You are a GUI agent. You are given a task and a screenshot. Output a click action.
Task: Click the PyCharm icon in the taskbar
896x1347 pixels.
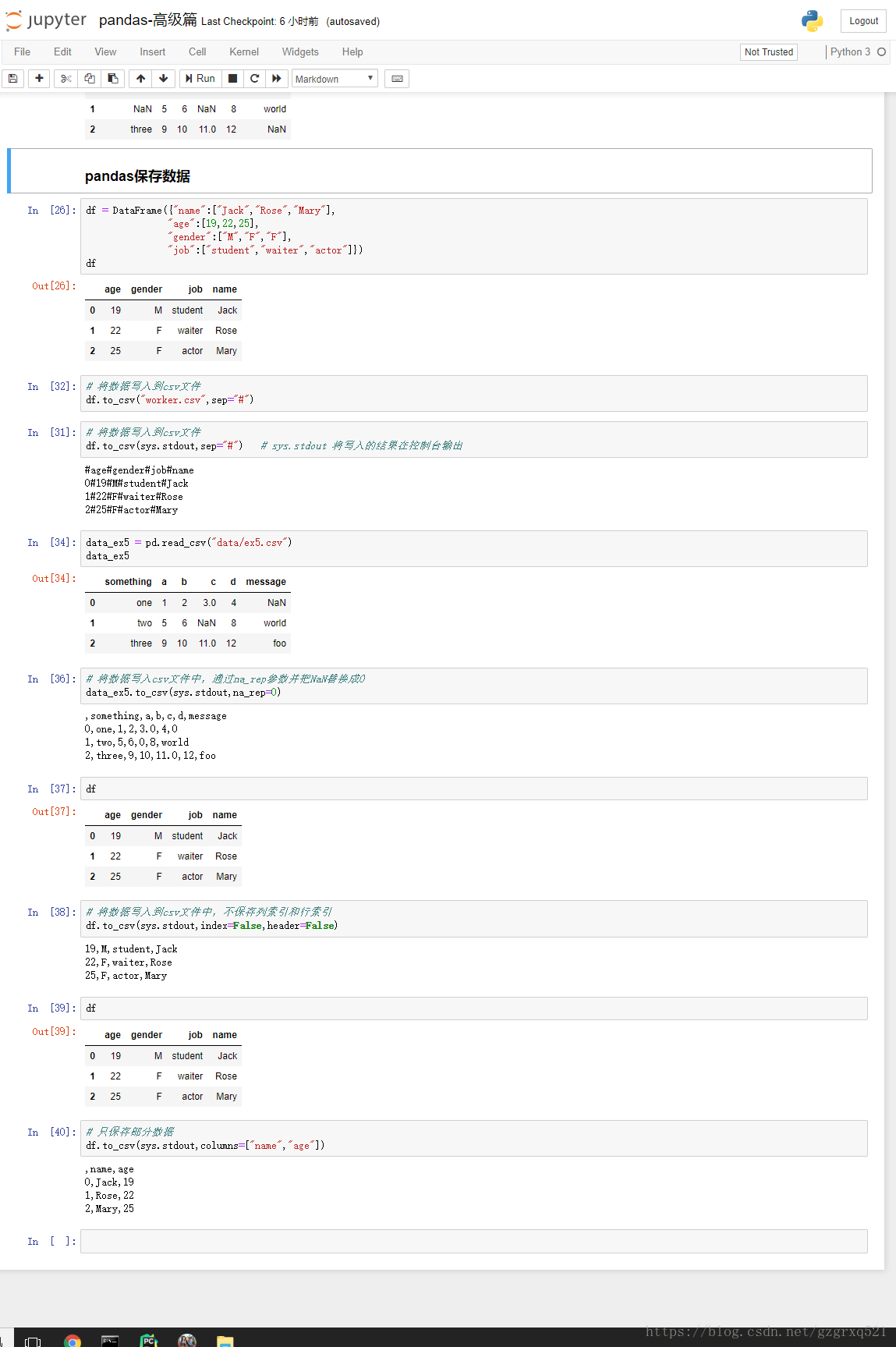148,1340
